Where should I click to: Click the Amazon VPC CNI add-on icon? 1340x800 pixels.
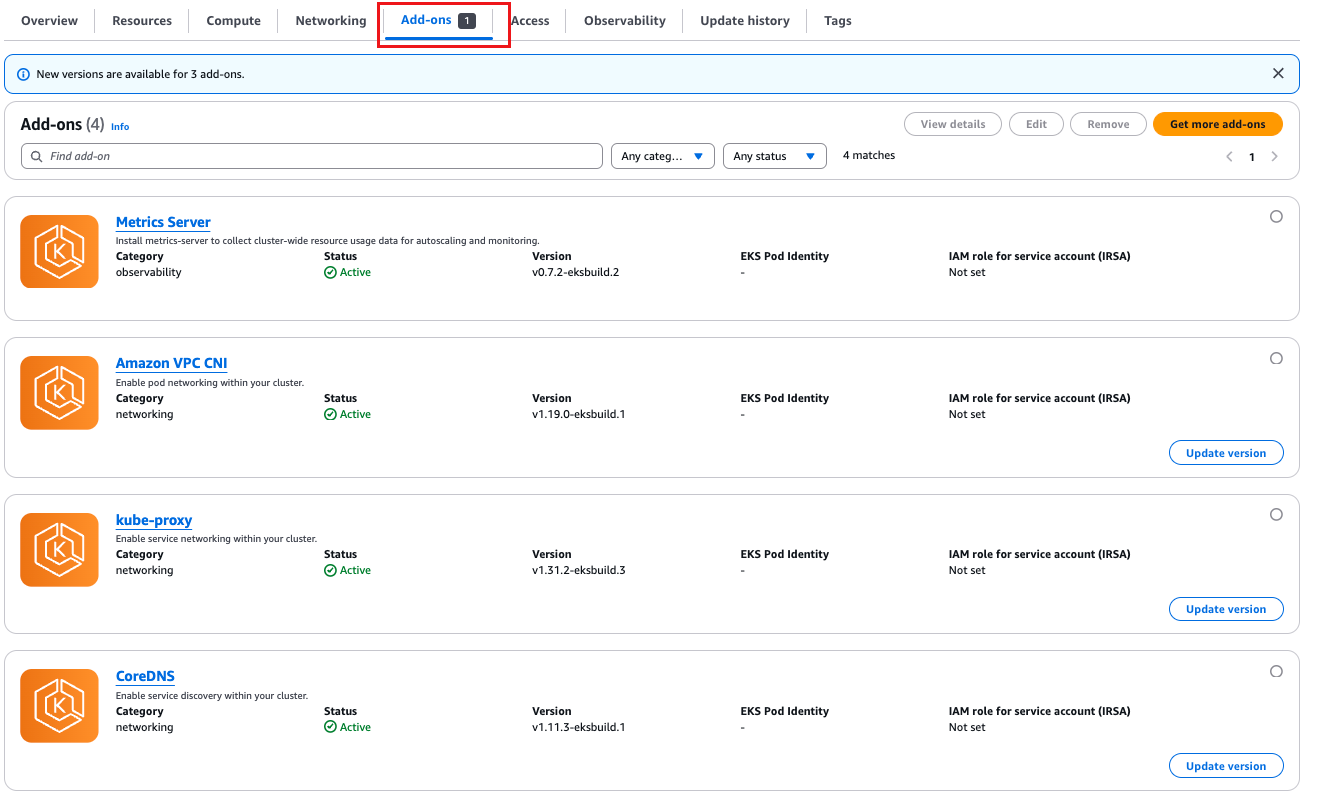(x=59, y=393)
